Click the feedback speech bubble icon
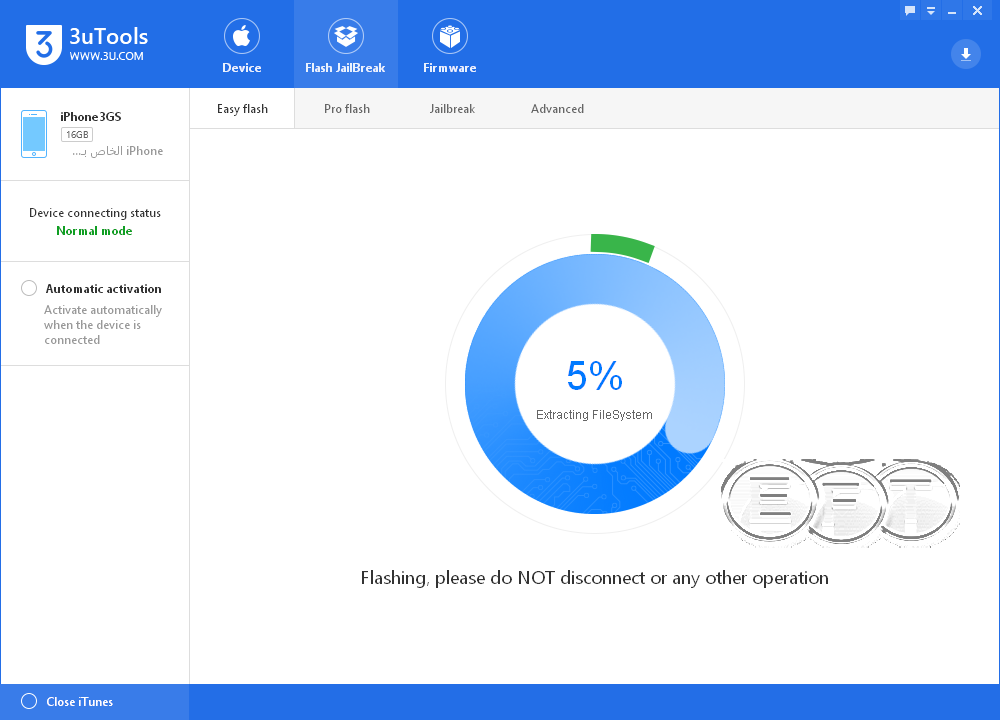1000x720 pixels. [x=910, y=11]
